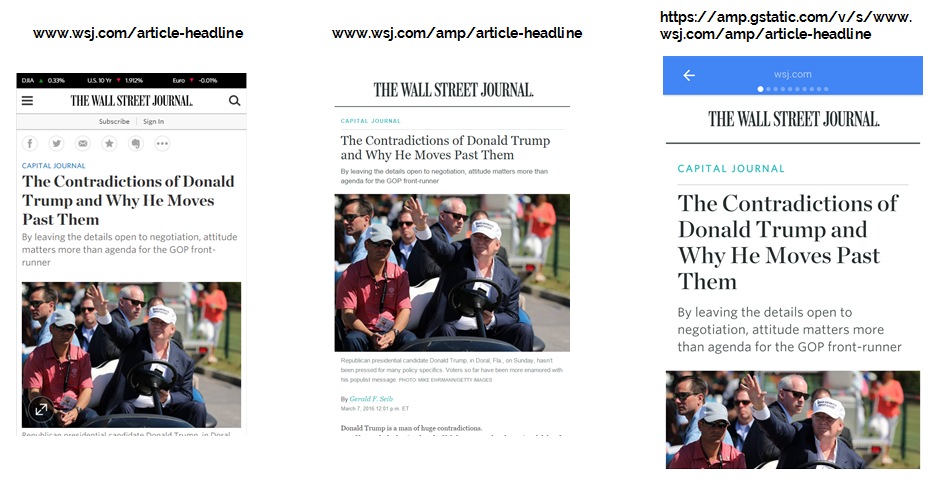Open the hamburger menu on the WSJ mobile page
940x497 pixels.
[x=28, y=101]
